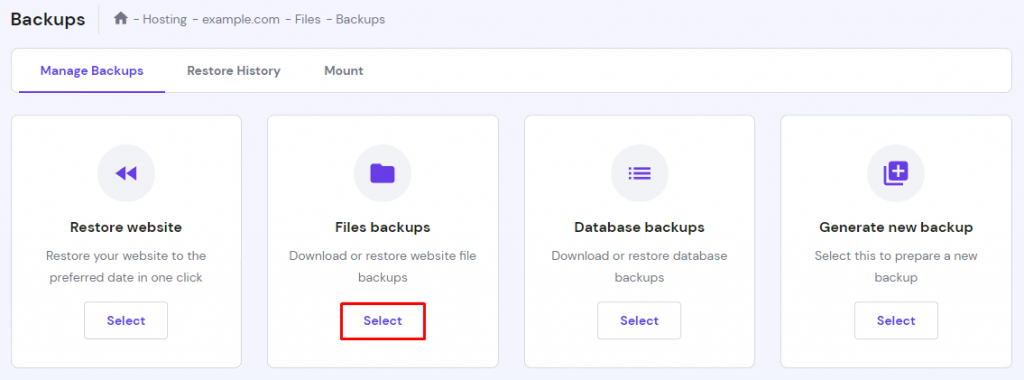
Task: Click the Database backups card title
Action: (x=639, y=227)
